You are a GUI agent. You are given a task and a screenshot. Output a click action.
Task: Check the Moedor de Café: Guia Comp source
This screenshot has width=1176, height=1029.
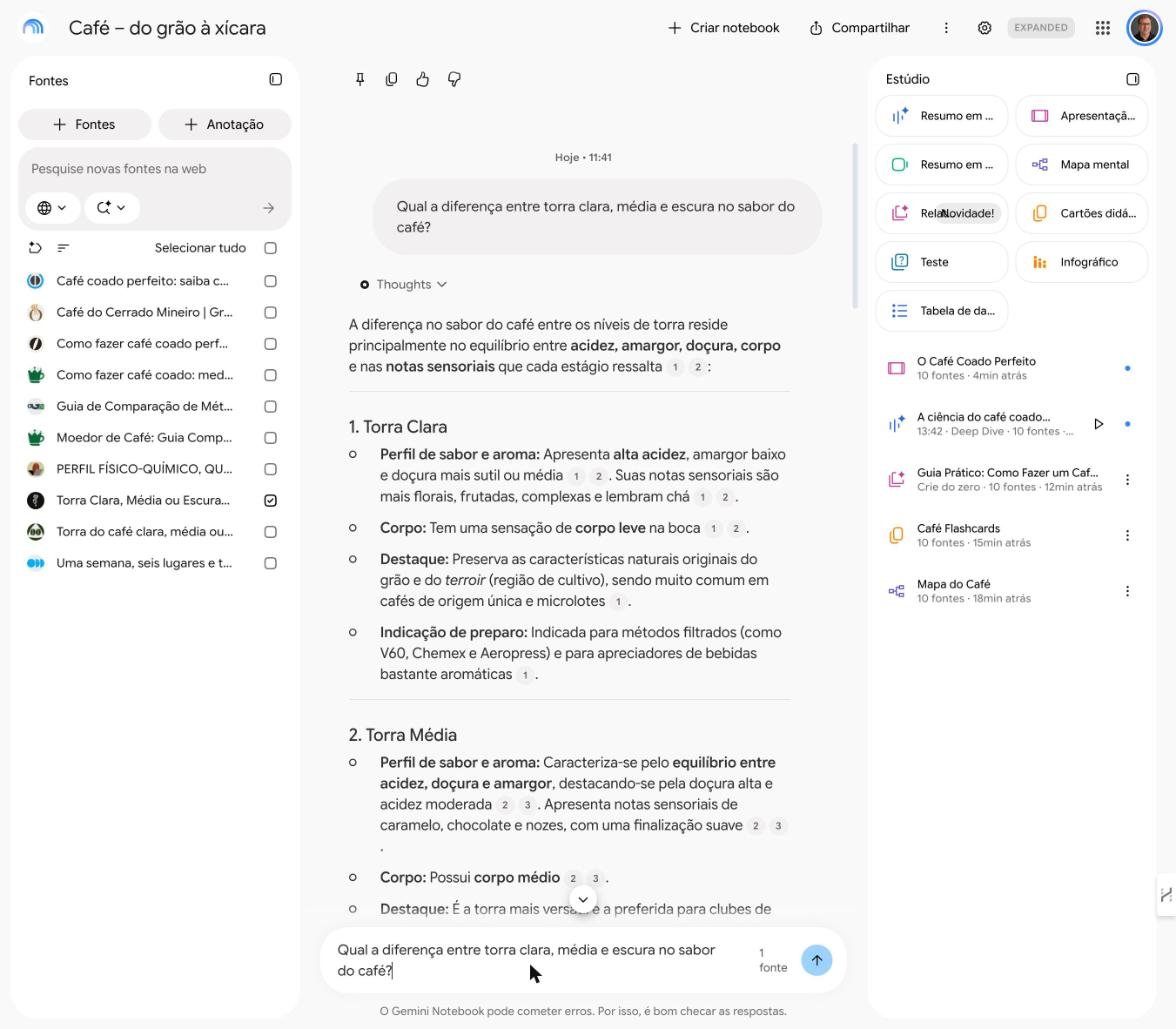[271, 437]
